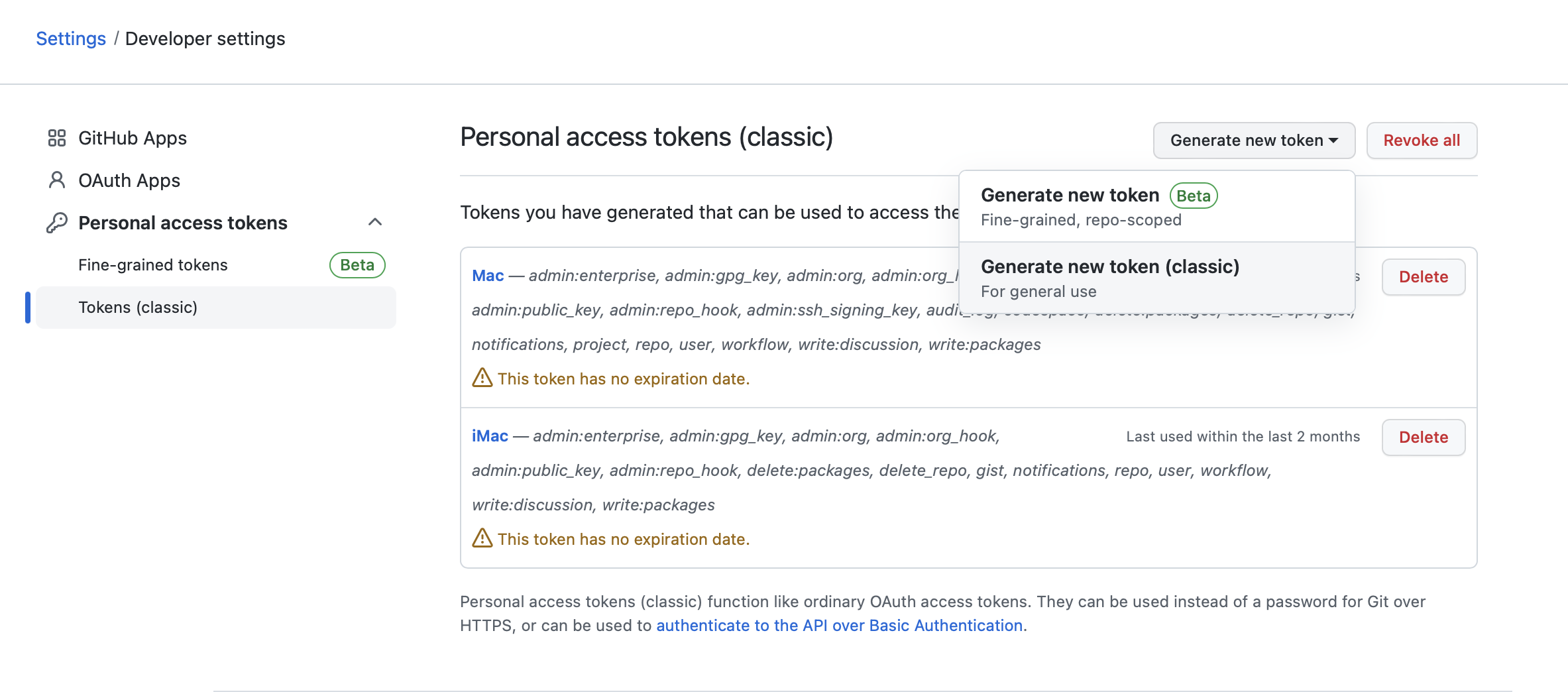
Task: Click warning icon on iMac token
Action: click(x=482, y=538)
